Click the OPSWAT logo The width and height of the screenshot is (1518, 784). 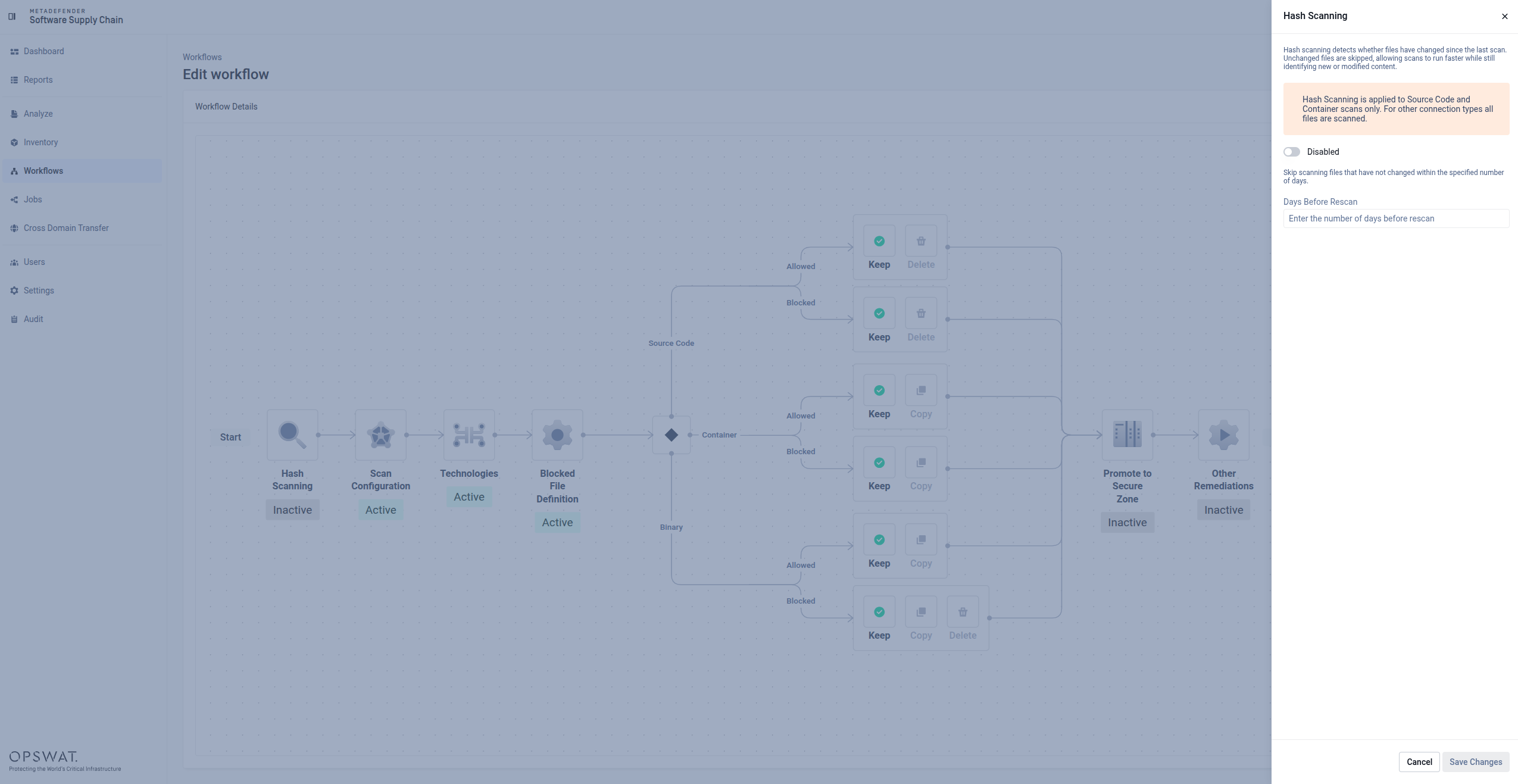[65, 761]
